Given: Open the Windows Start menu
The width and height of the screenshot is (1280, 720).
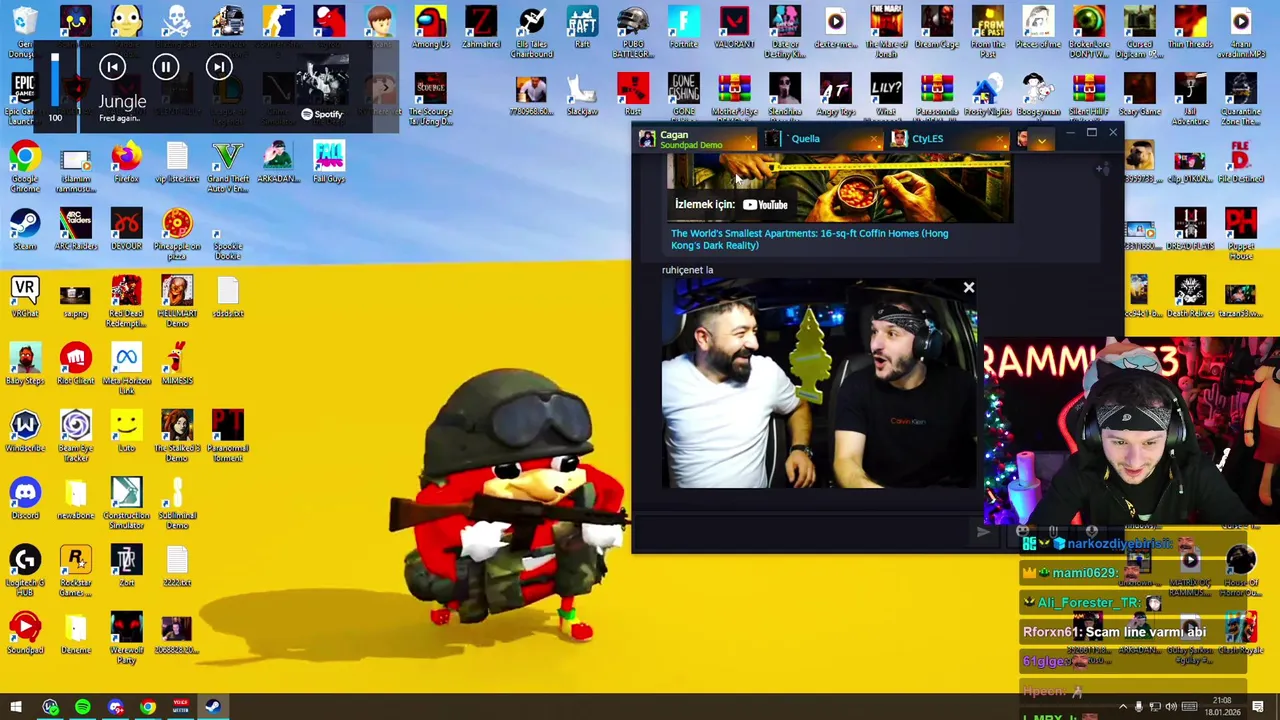Looking at the screenshot, I should tap(16, 707).
